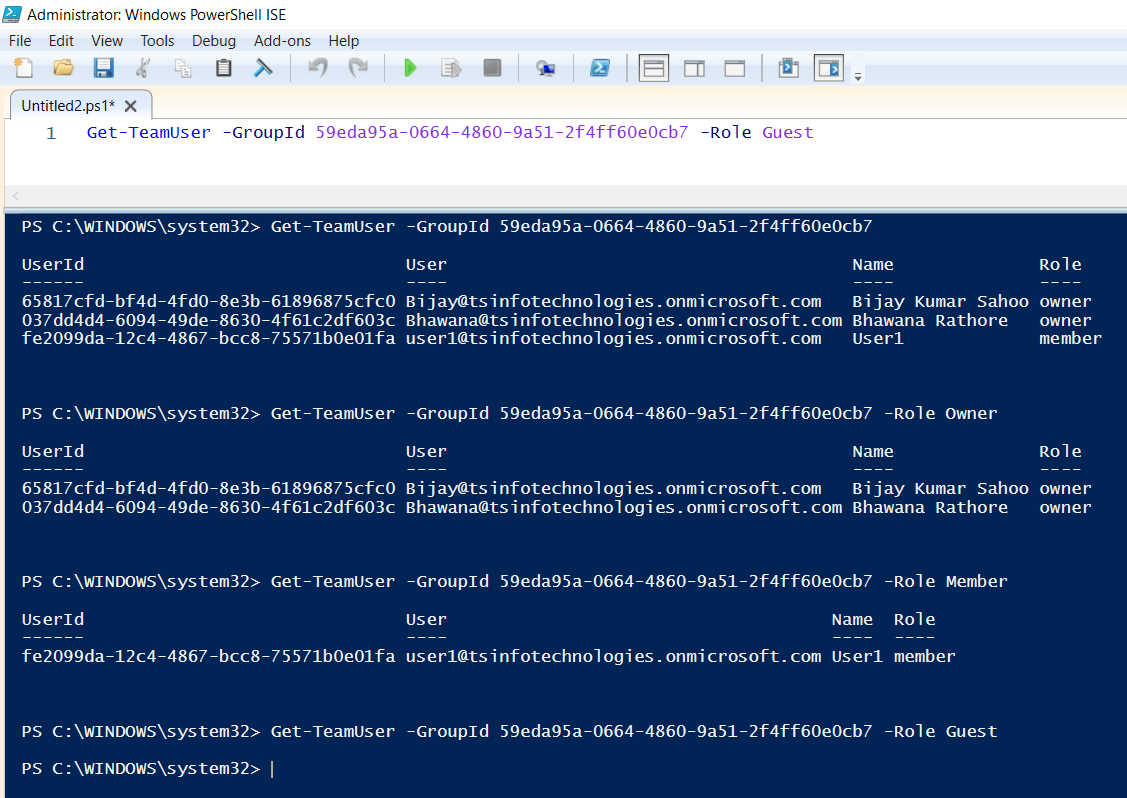The height and width of the screenshot is (798, 1127).
Task: Open the New Remote PowerShell Tab icon
Action: [x=546, y=68]
